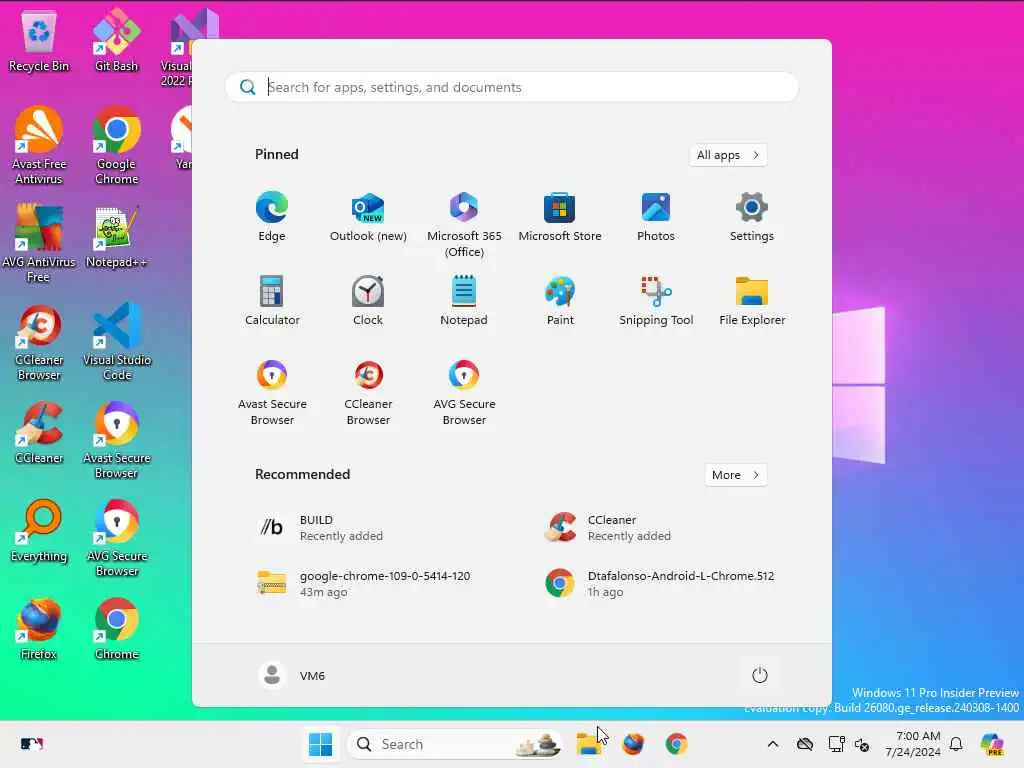Select CCleaner Browser desktop shortcut

click(x=39, y=342)
